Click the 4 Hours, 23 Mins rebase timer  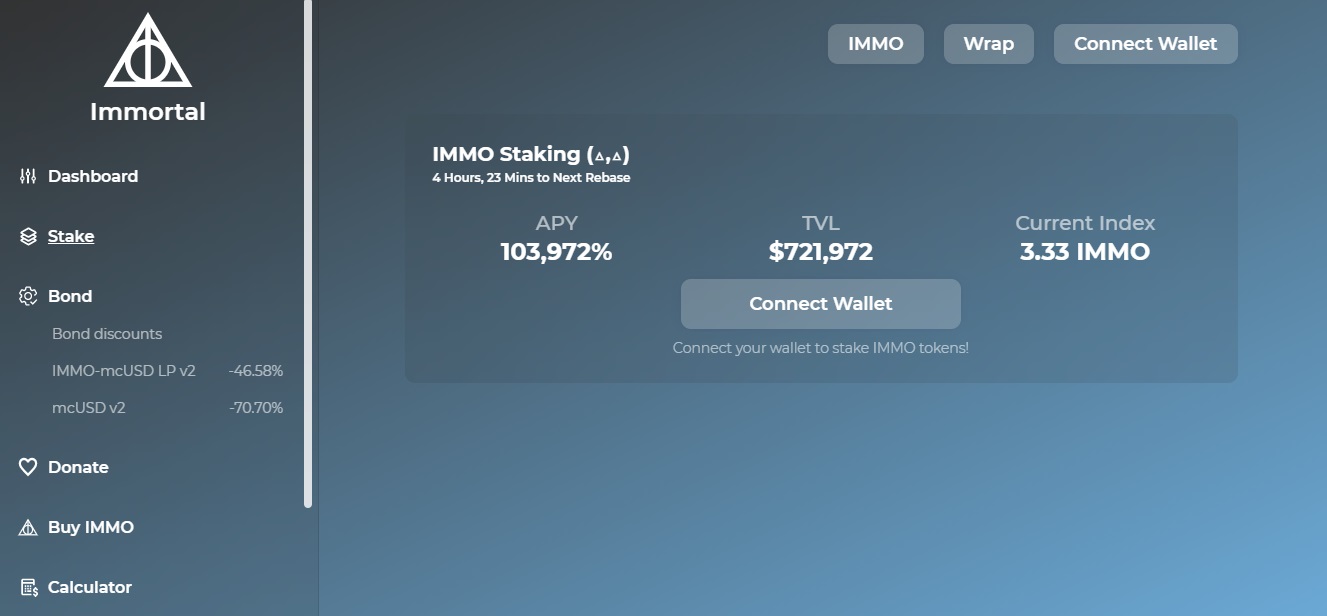coord(531,178)
